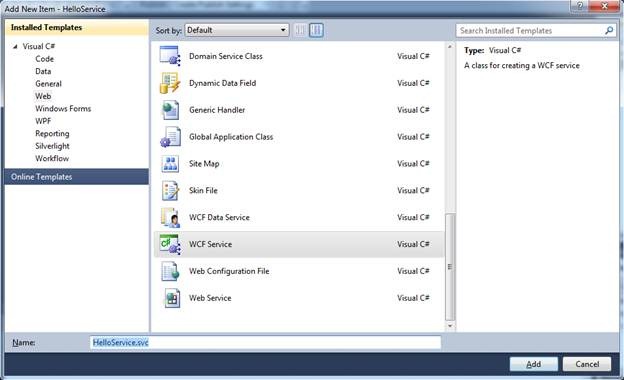Click the Dynamic Data Field label
This screenshot has height=380, width=624.
(222, 83)
